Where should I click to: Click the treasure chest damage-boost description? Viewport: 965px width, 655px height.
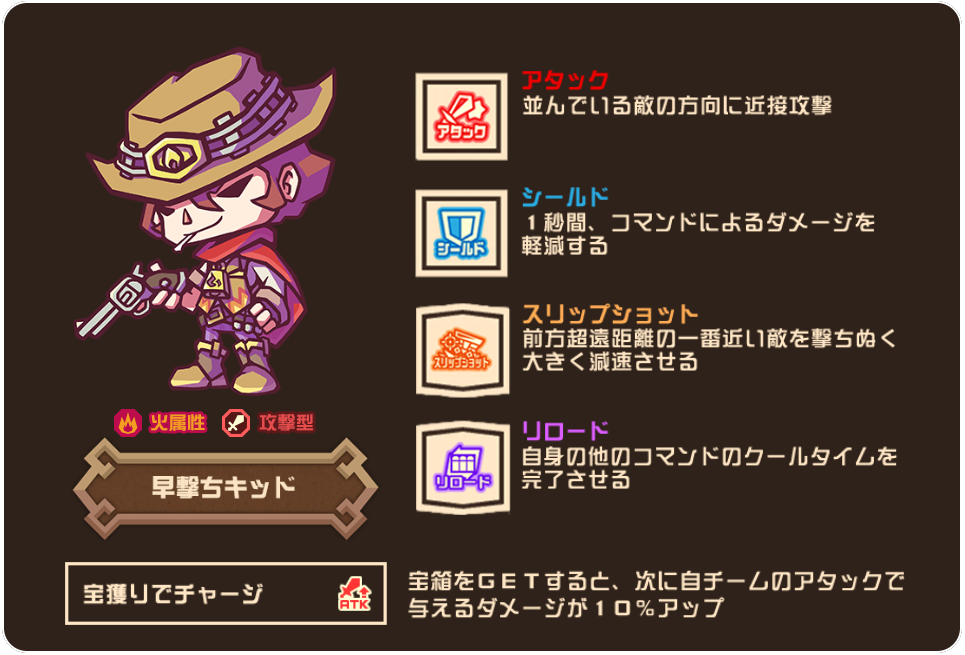[x=656, y=593]
